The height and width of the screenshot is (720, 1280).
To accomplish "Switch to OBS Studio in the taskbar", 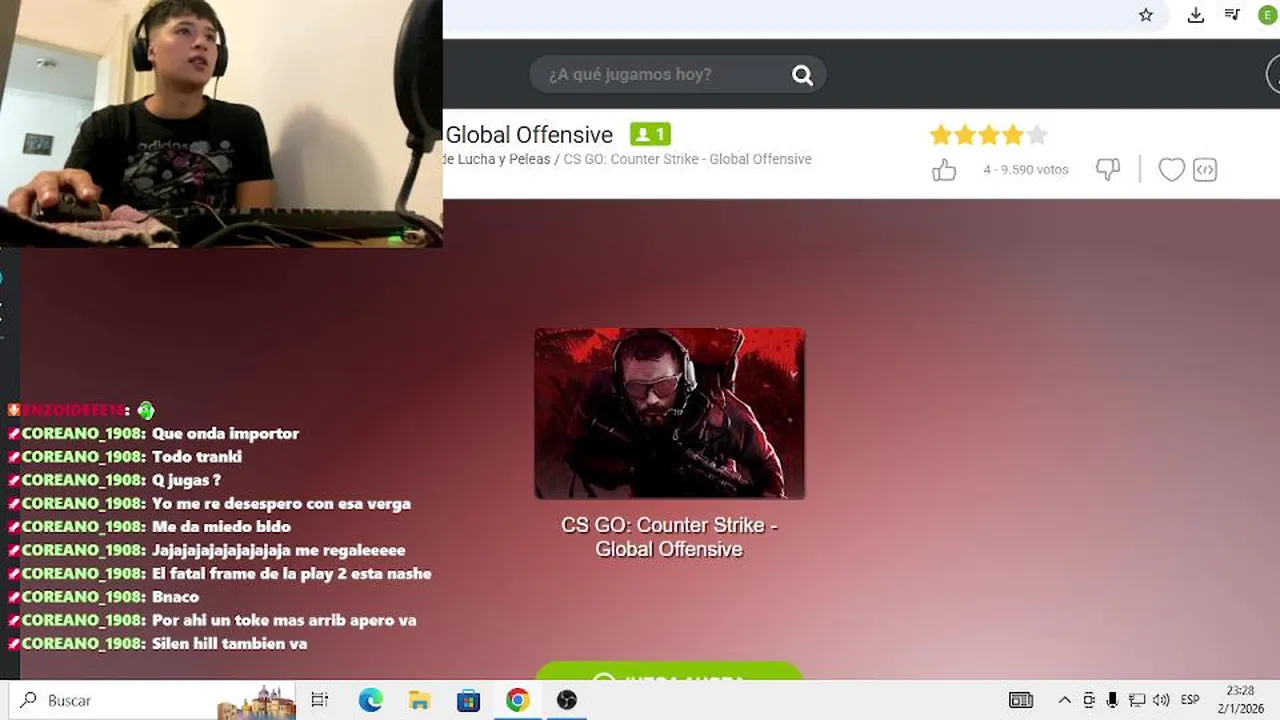I will (x=567, y=700).
